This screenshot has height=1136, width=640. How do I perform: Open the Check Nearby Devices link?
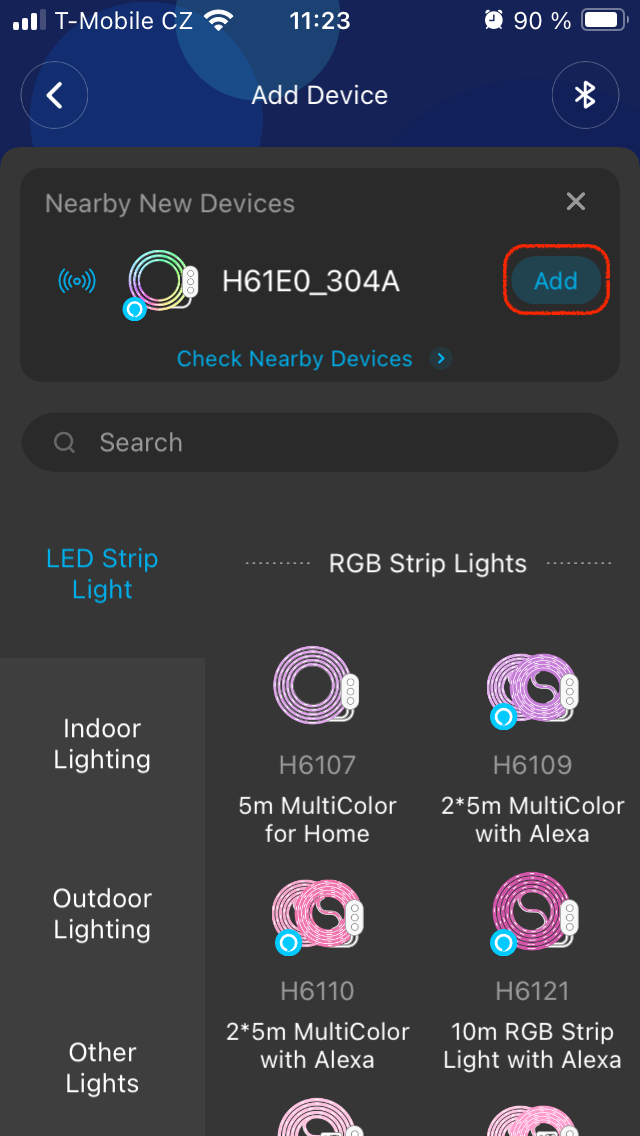click(294, 359)
